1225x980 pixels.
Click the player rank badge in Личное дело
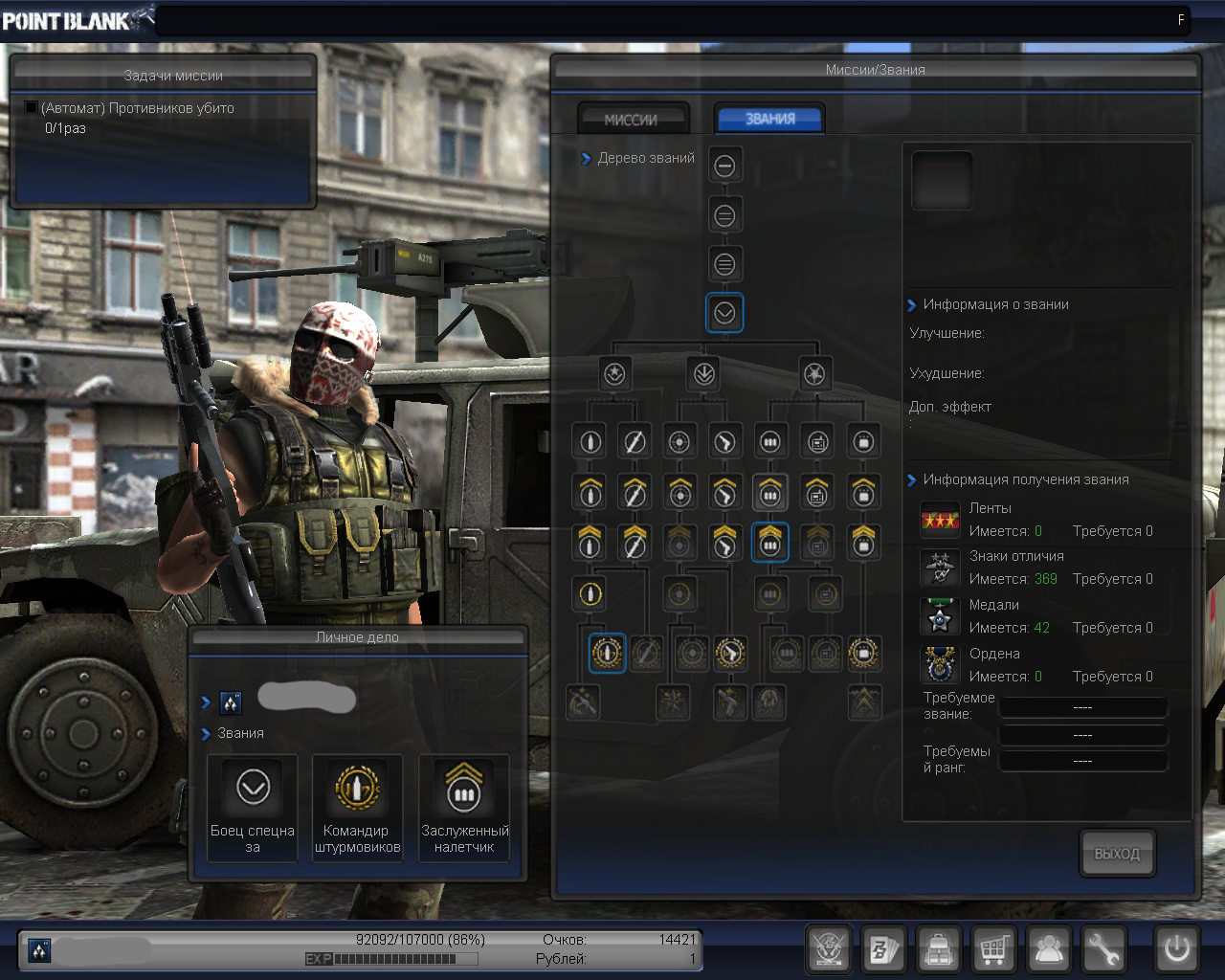point(231,703)
